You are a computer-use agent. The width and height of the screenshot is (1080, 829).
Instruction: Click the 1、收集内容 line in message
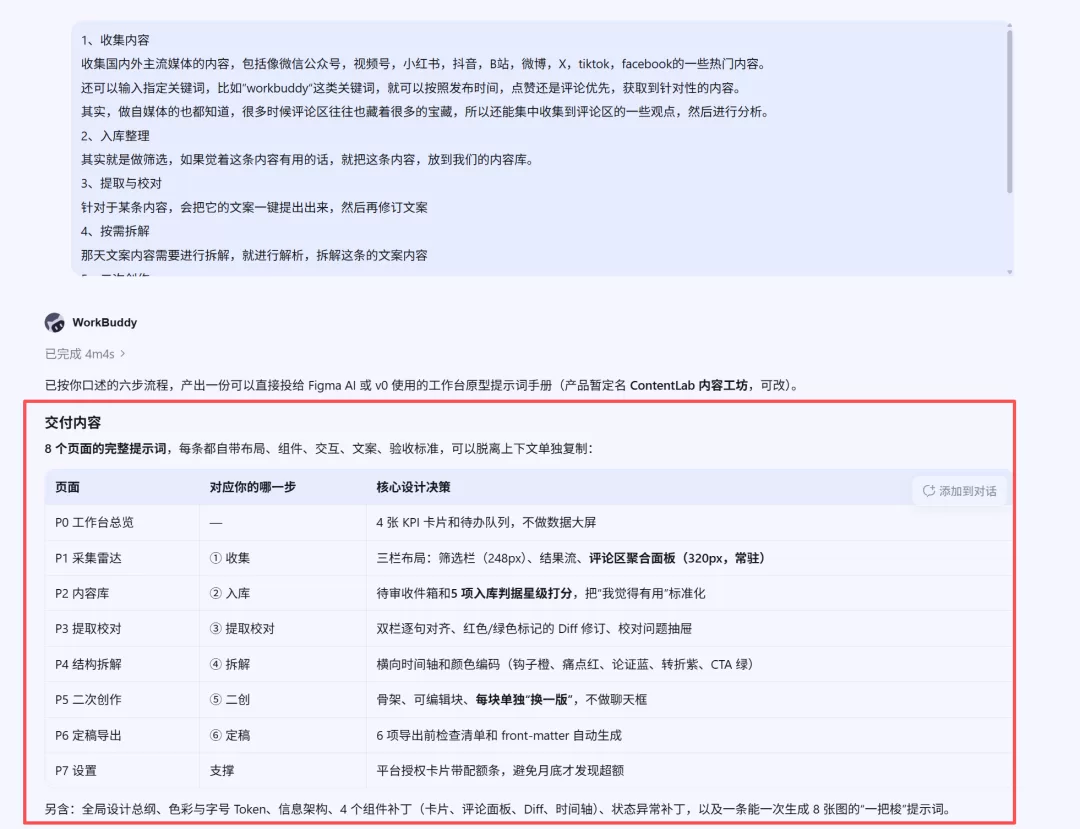pyautogui.click(x=115, y=40)
